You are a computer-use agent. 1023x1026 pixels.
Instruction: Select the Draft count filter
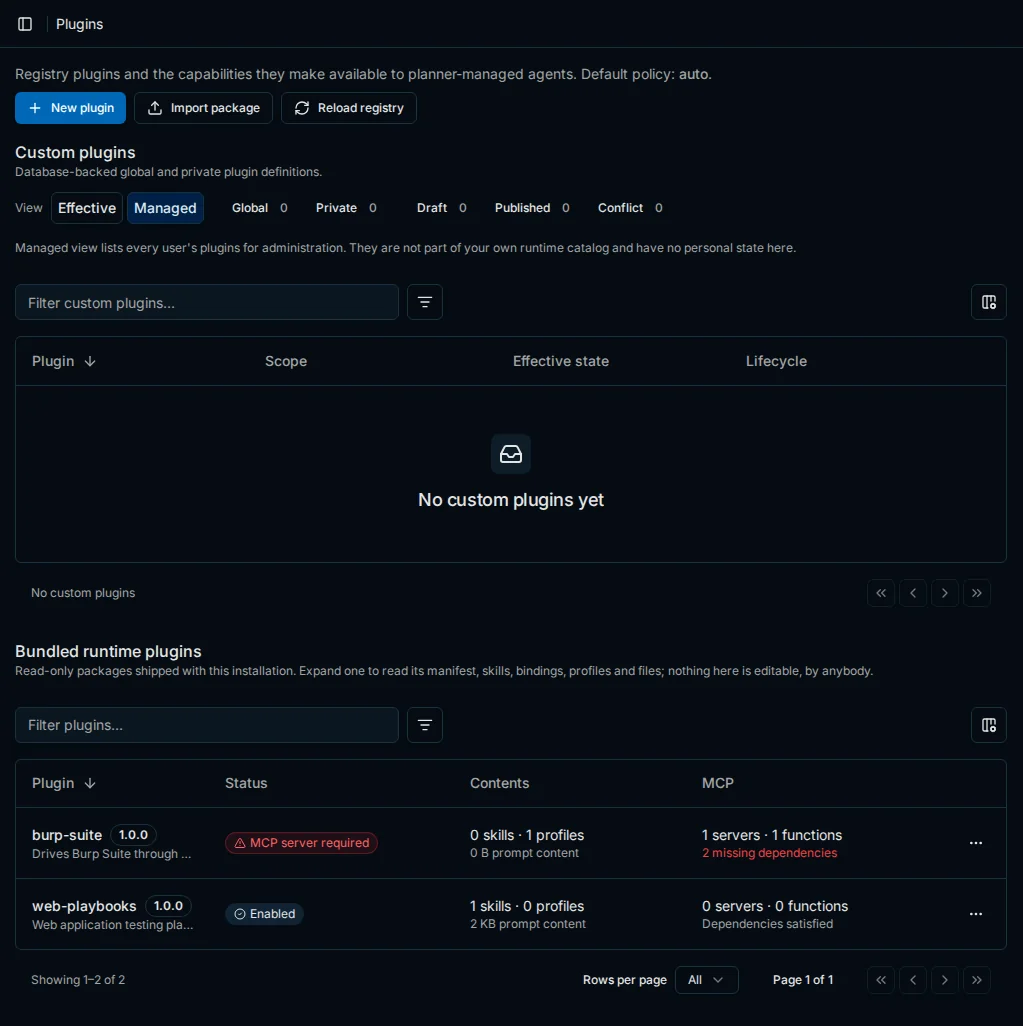click(x=442, y=208)
